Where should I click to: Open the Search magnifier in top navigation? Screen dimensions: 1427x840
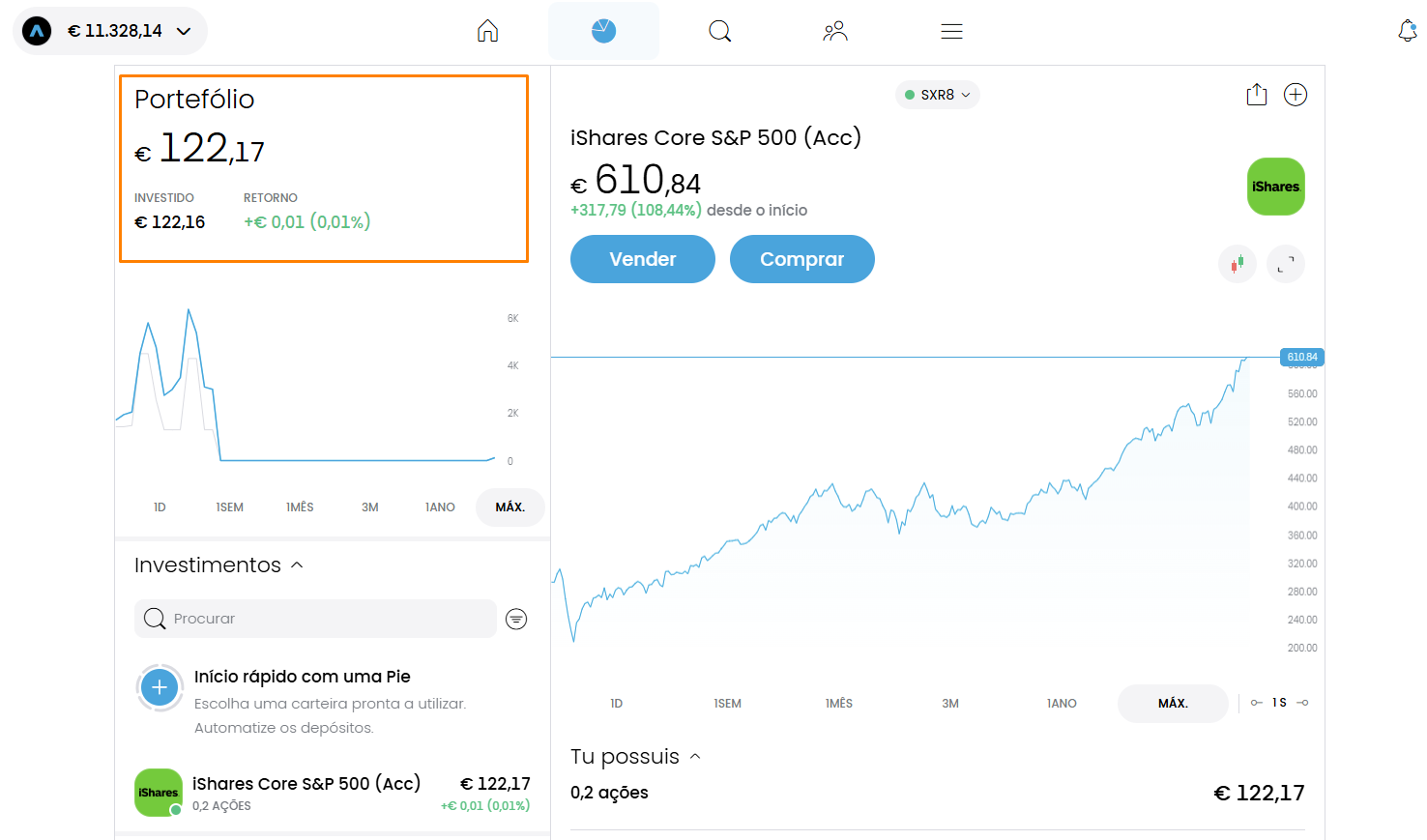point(719,31)
